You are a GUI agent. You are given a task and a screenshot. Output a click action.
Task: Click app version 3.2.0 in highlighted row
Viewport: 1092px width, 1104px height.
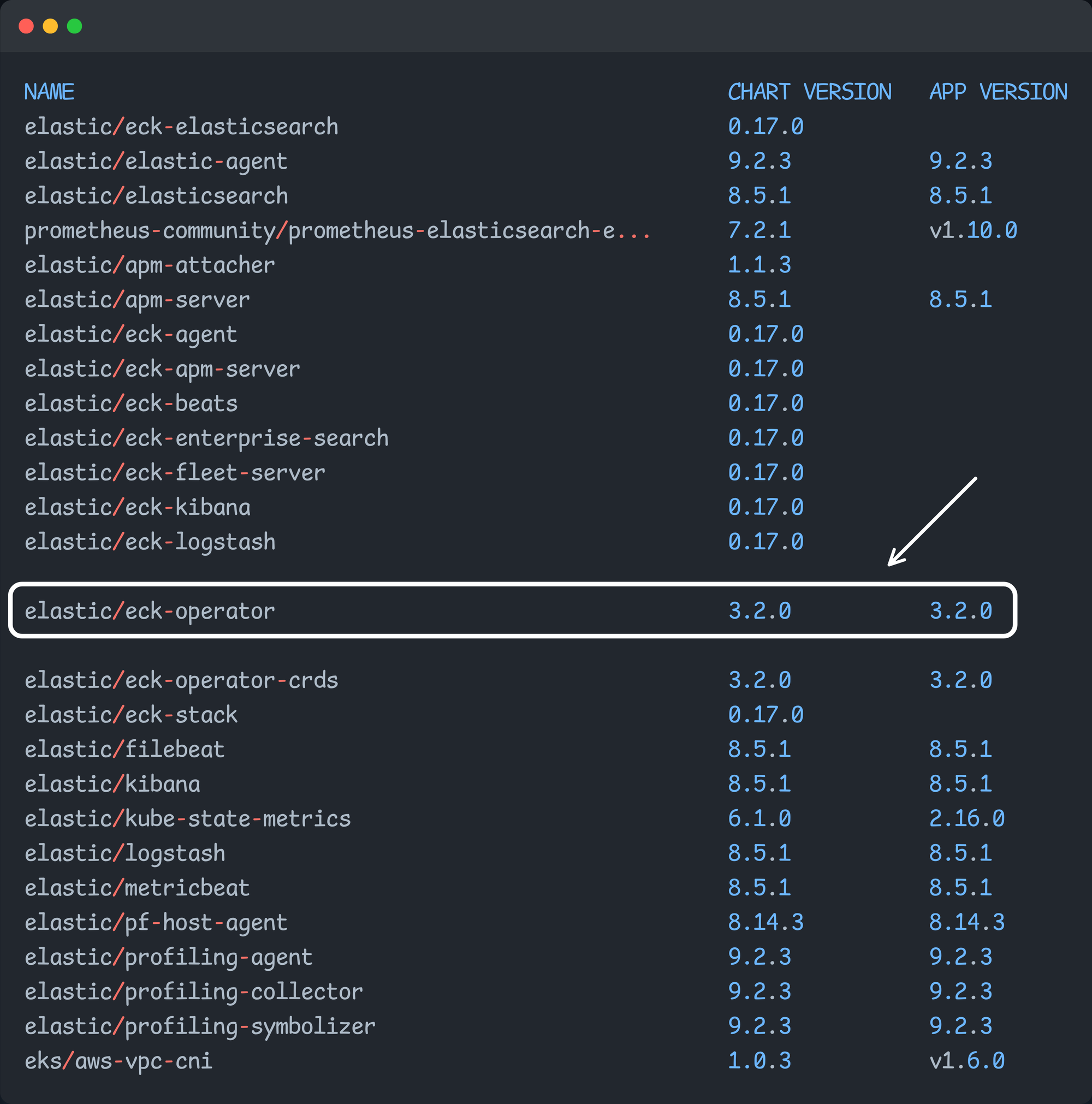click(x=960, y=612)
